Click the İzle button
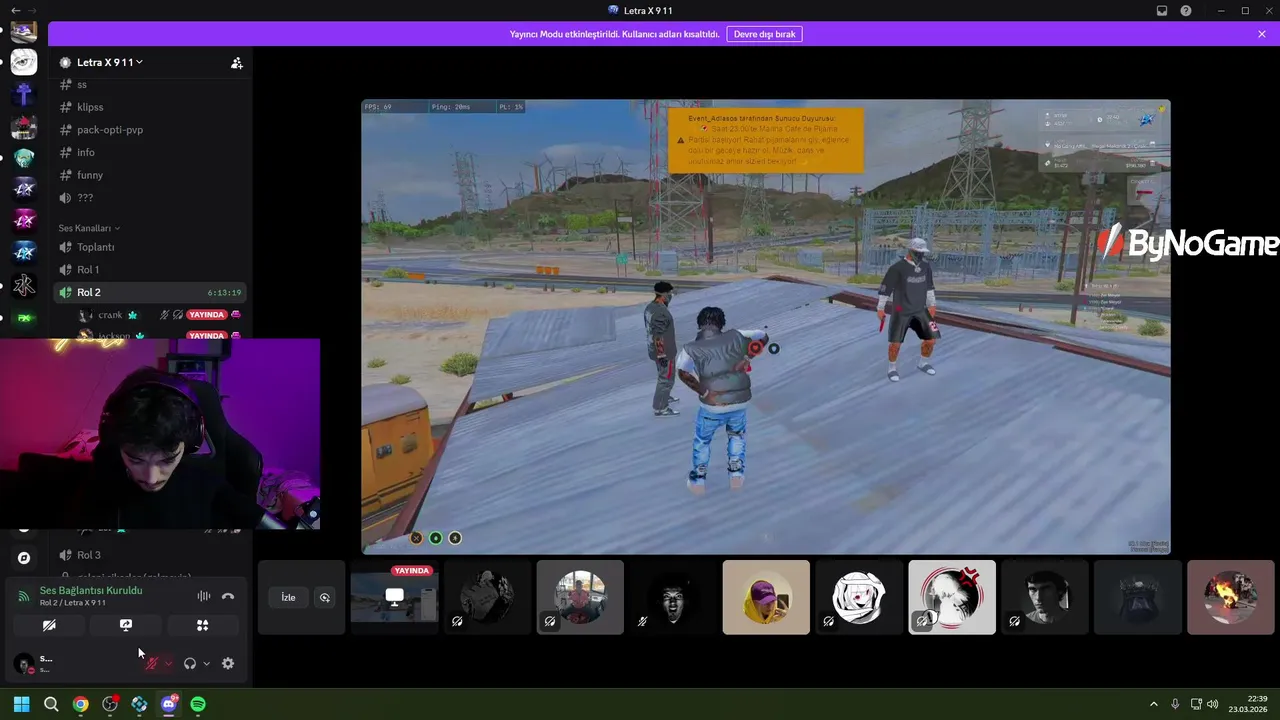1280x720 pixels. (288, 597)
